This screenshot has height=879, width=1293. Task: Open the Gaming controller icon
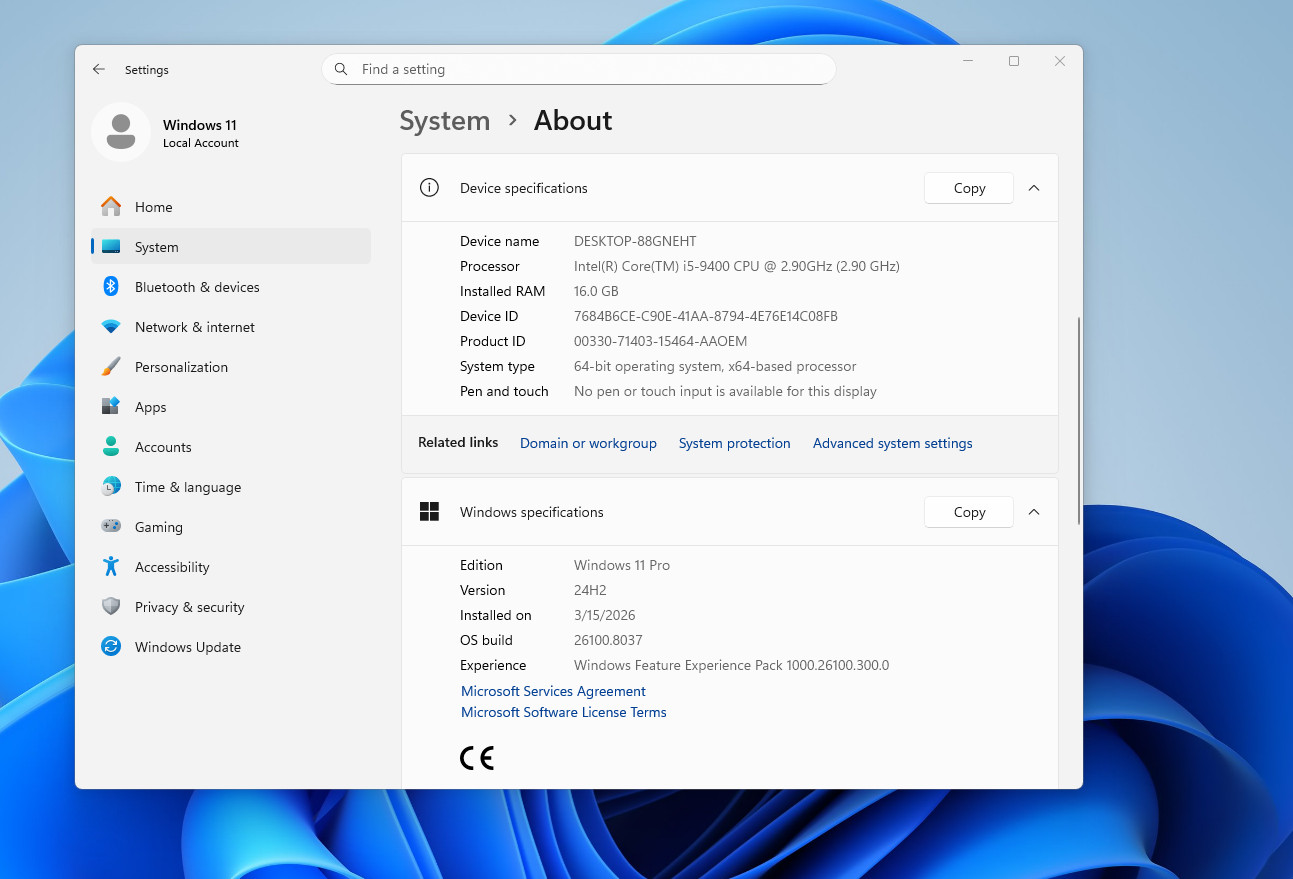click(x=111, y=527)
